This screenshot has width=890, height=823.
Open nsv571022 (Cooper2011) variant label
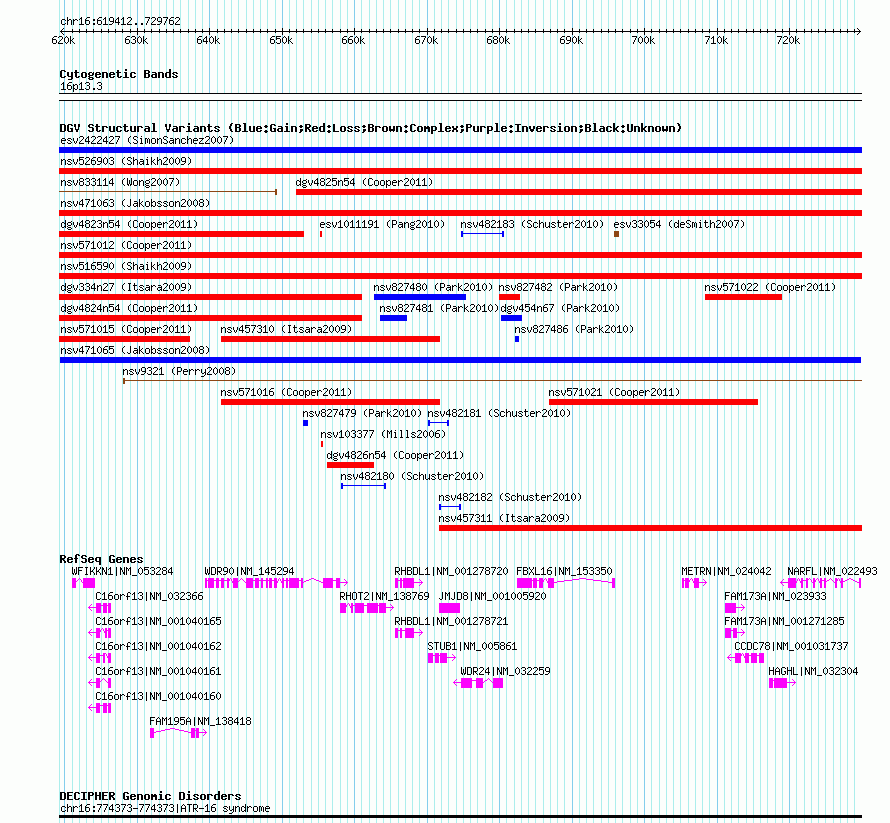[x=770, y=287]
